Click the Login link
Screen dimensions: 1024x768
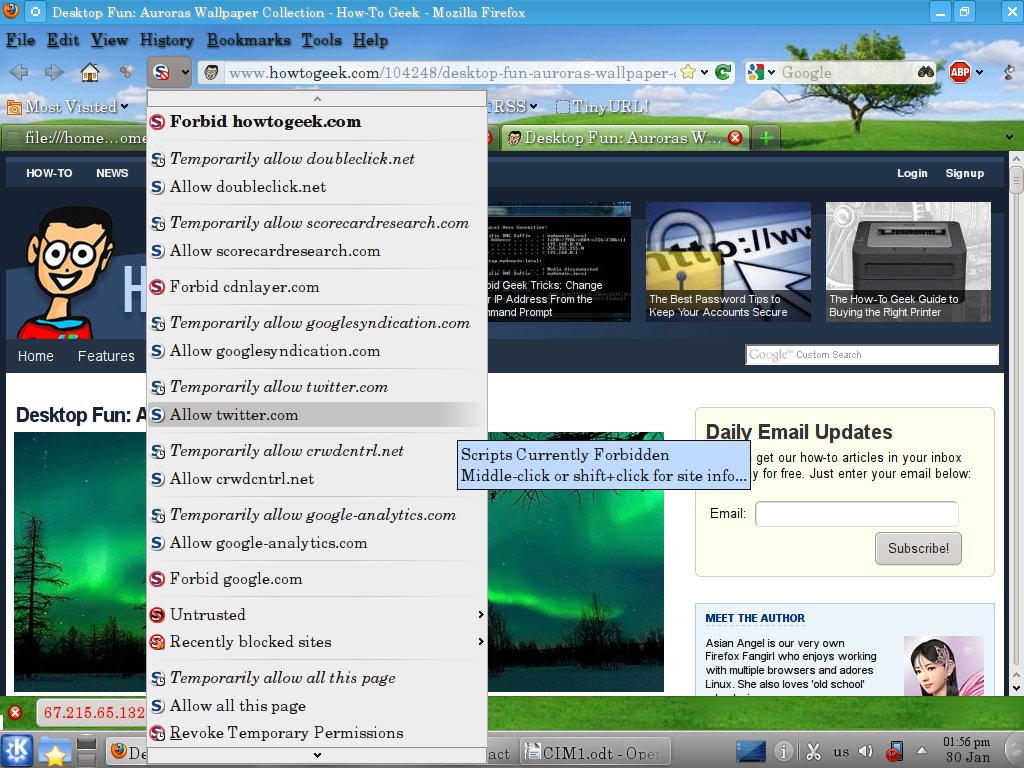coord(912,173)
